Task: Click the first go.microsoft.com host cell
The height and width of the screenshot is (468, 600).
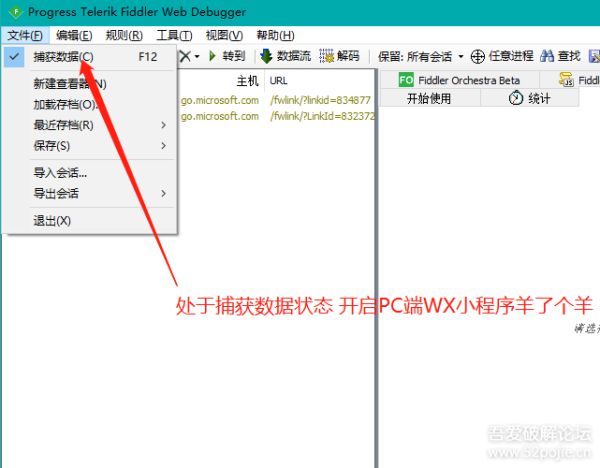Action: pyautogui.click(x=220, y=100)
